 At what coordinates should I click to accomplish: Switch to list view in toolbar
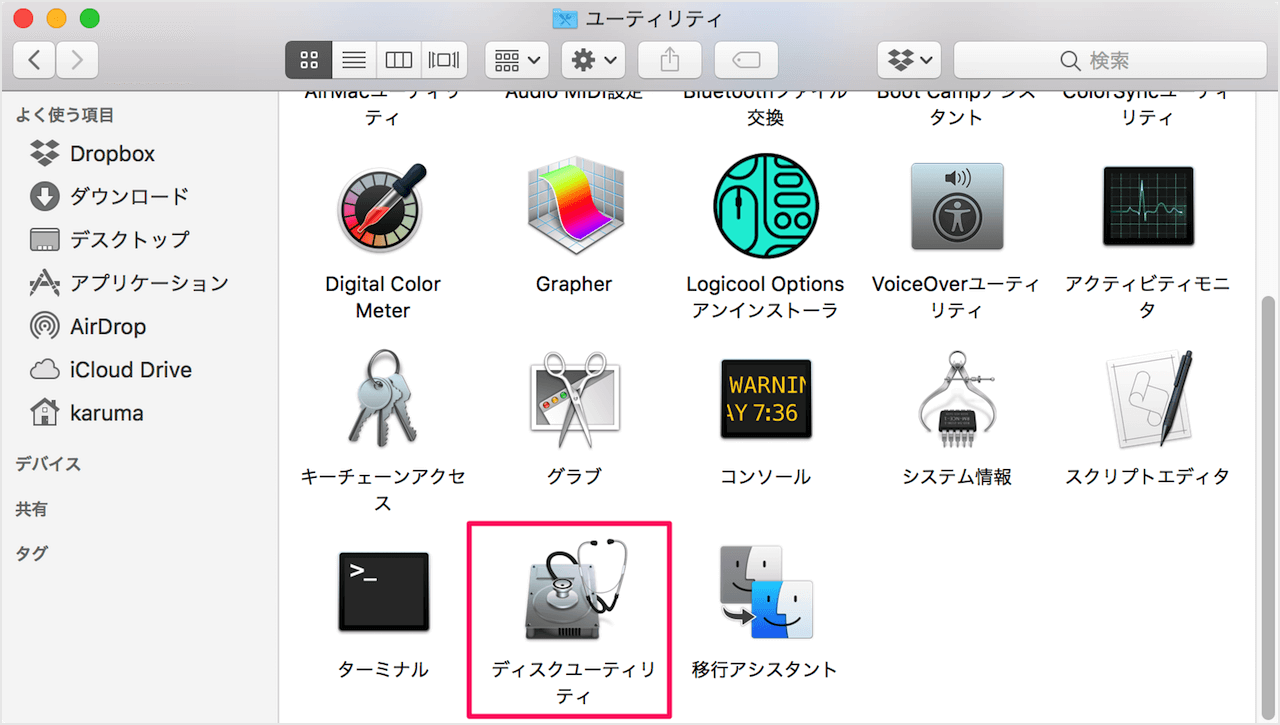point(353,60)
